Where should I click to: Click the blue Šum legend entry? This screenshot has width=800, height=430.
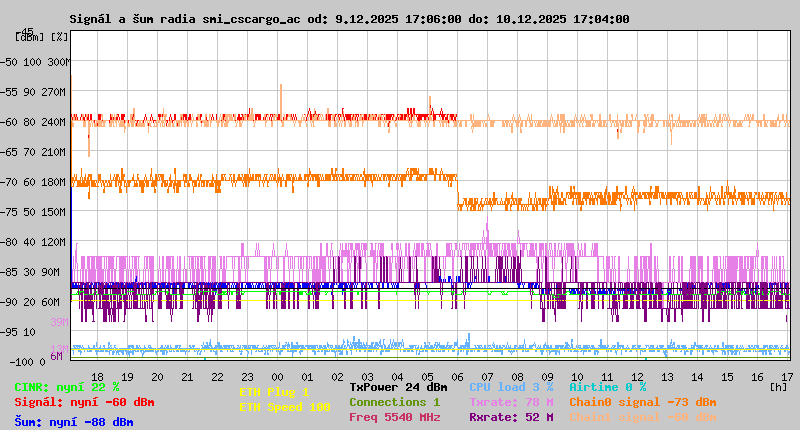74,422
